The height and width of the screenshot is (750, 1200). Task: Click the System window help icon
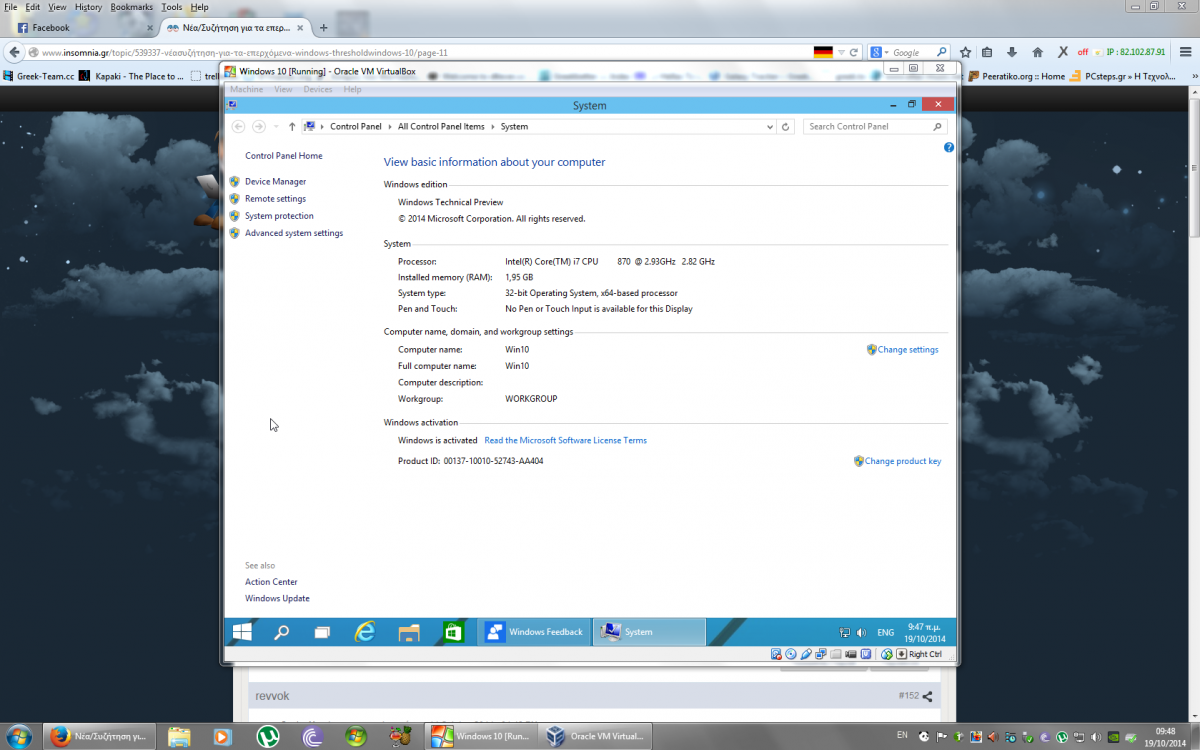click(x=949, y=147)
